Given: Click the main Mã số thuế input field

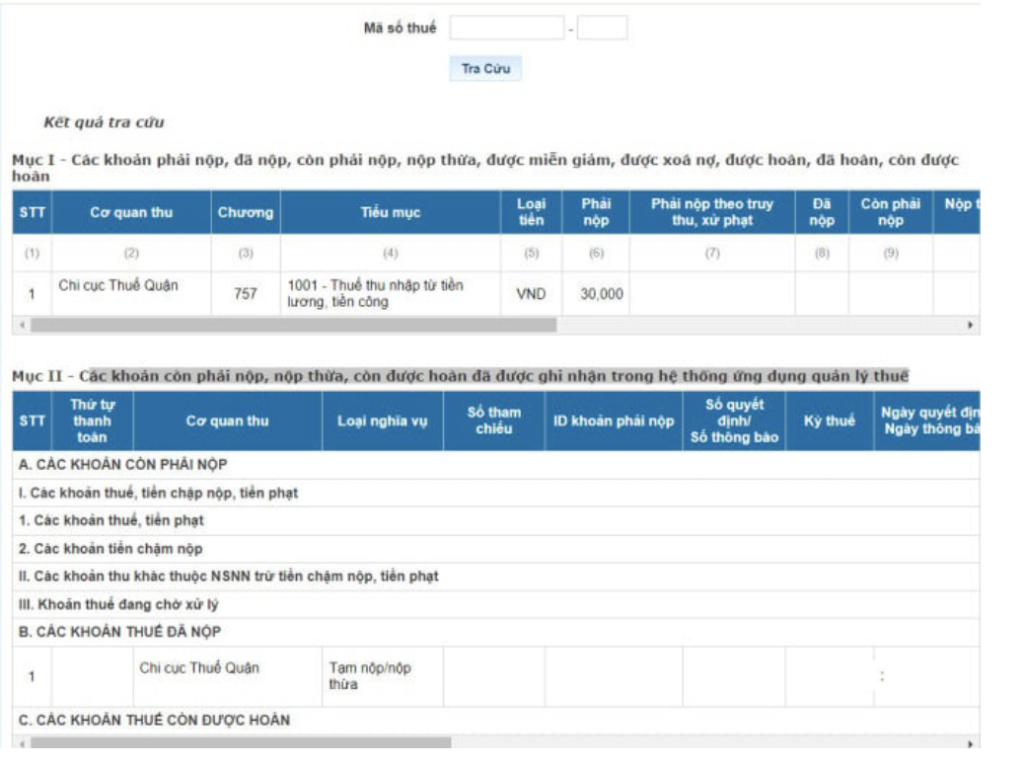Looking at the screenshot, I should (506, 28).
